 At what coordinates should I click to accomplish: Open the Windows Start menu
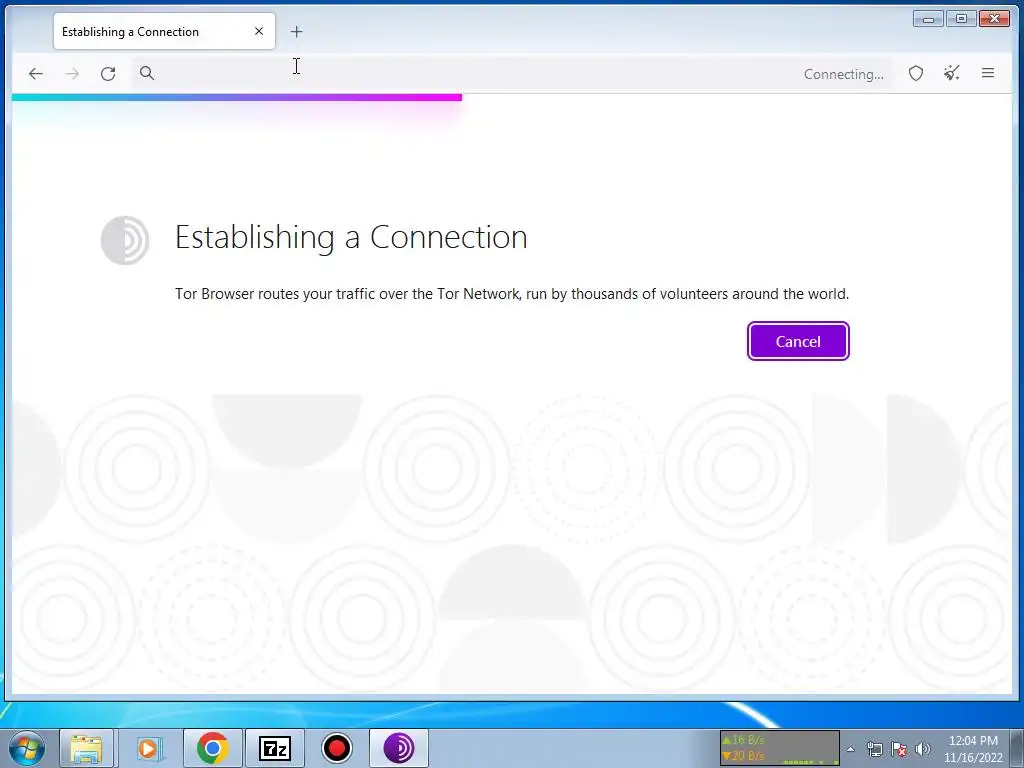(26, 748)
